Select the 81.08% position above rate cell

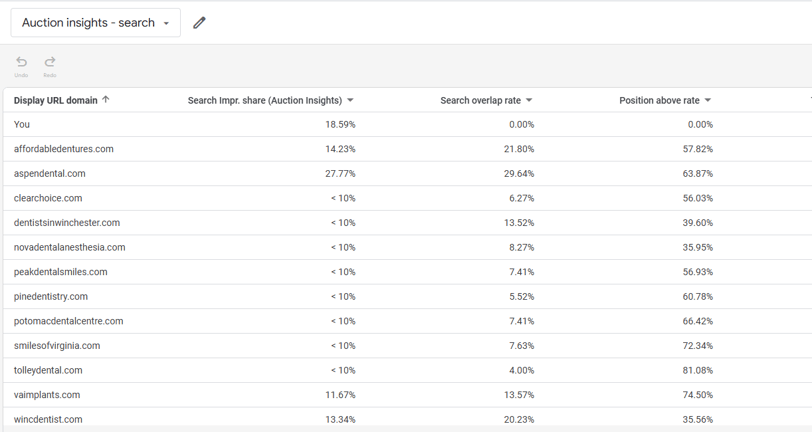click(698, 370)
